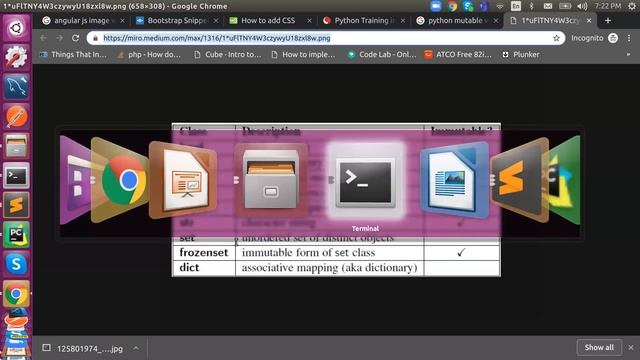Open the mail indicator in the top panel

548,6
